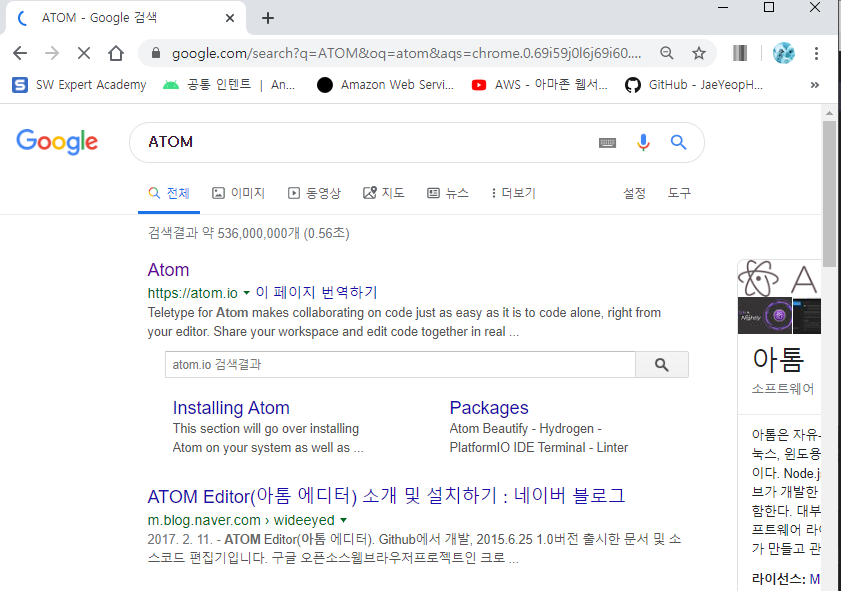Switch to the 이미지 tab
The width and height of the screenshot is (841, 591).
[239, 193]
